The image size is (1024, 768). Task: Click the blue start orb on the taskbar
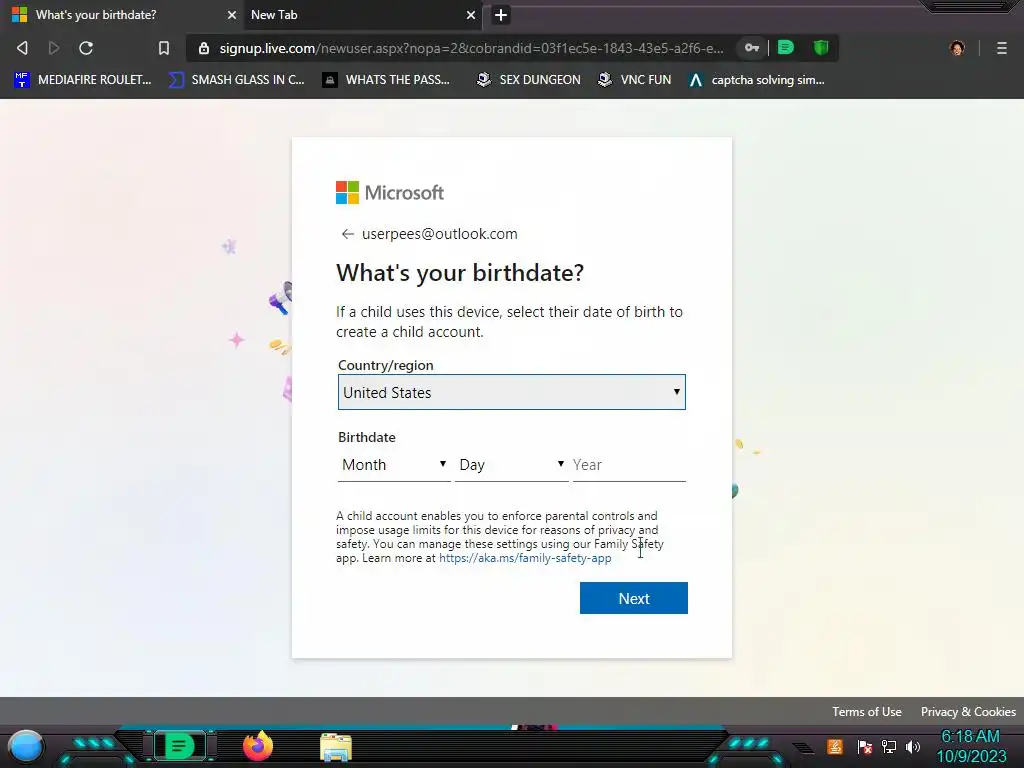click(x=26, y=747)
